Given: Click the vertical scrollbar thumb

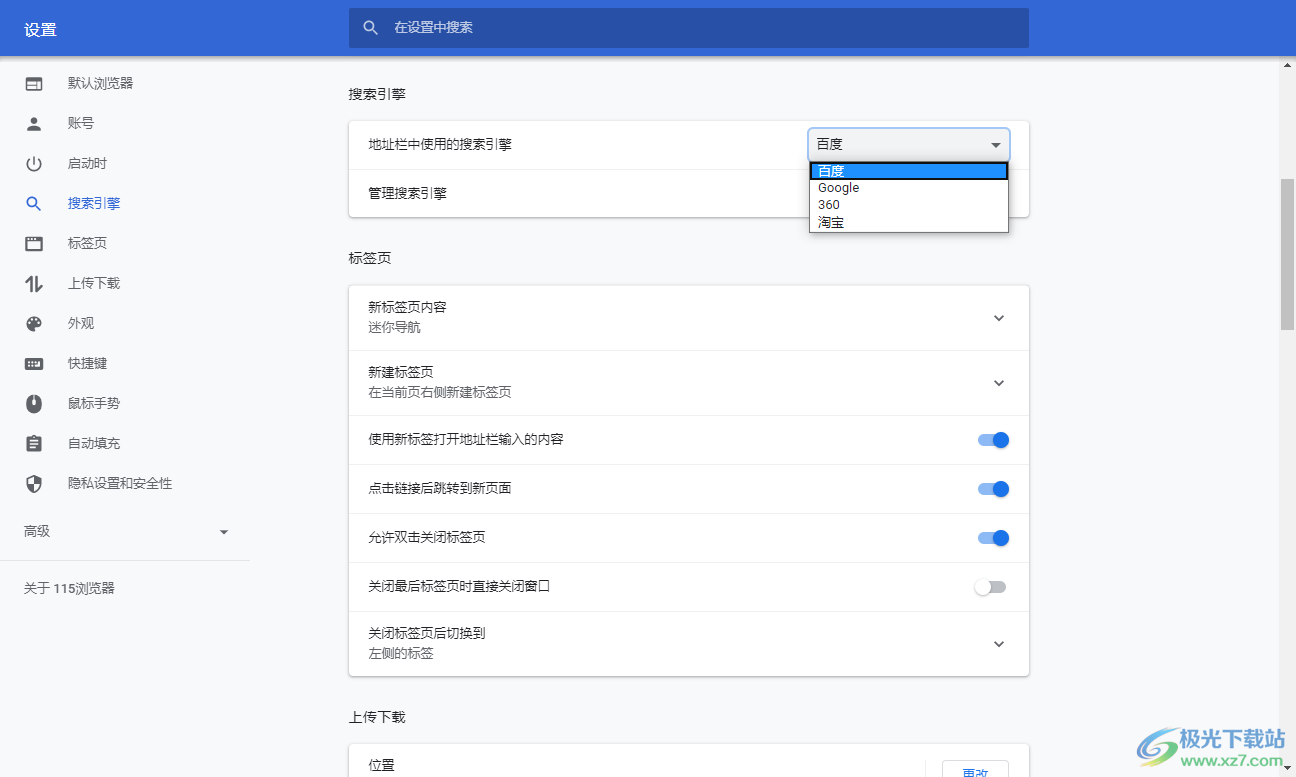Looking at the screenshot, I should (1288, 255).
